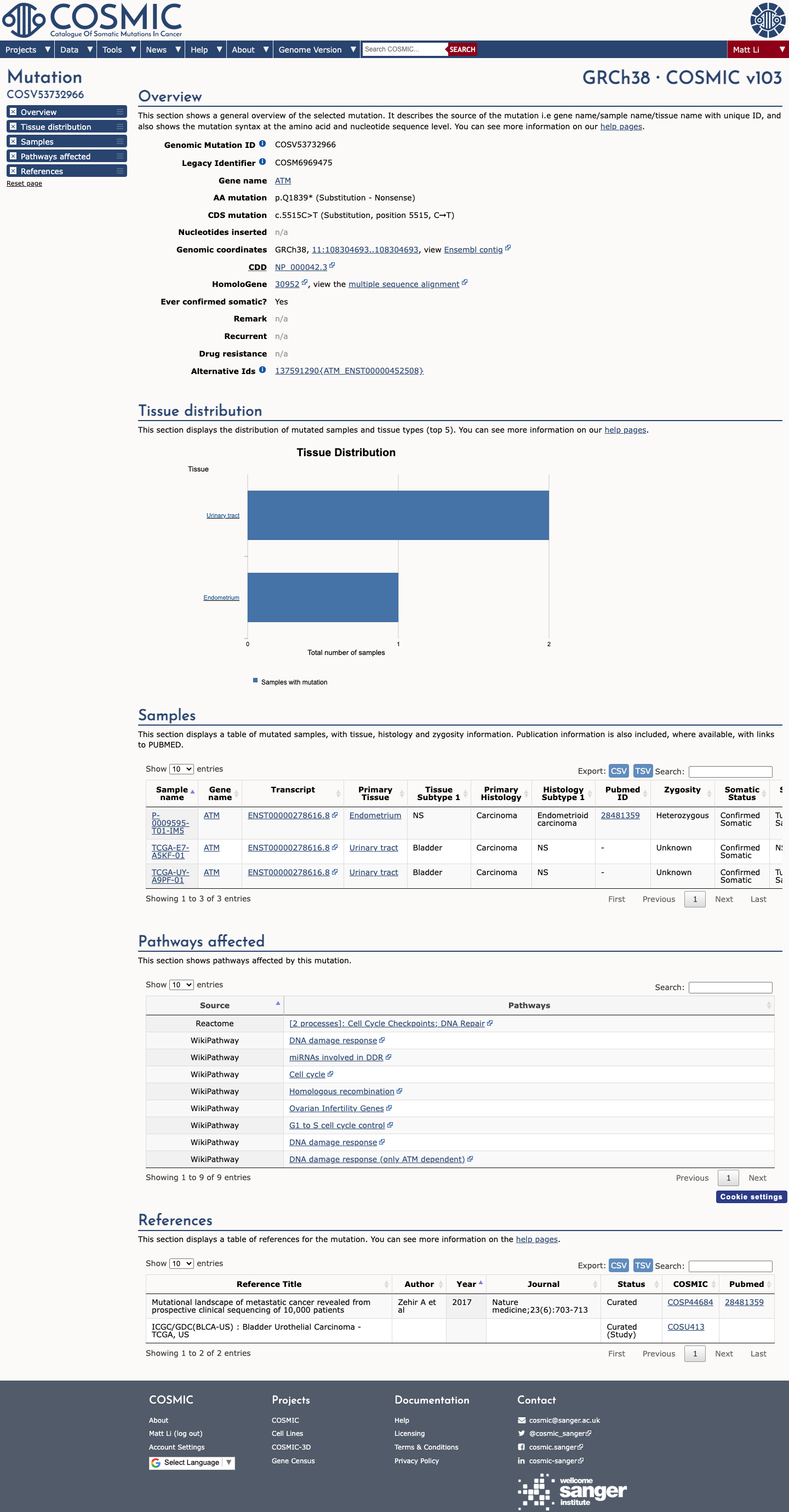The width and height of the screenshot is (789, 1512).
Task: Focus Pathways table search field
Action: click(730, 987)
